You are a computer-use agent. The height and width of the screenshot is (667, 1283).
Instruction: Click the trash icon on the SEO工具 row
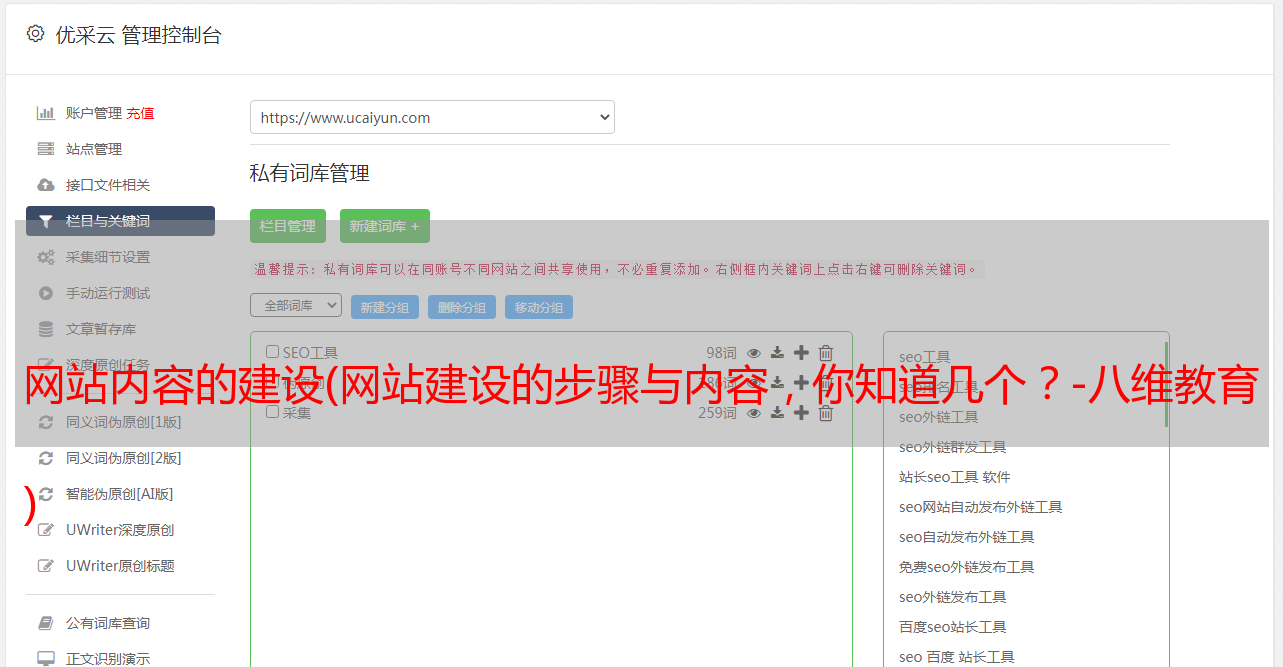click(826, 352)
